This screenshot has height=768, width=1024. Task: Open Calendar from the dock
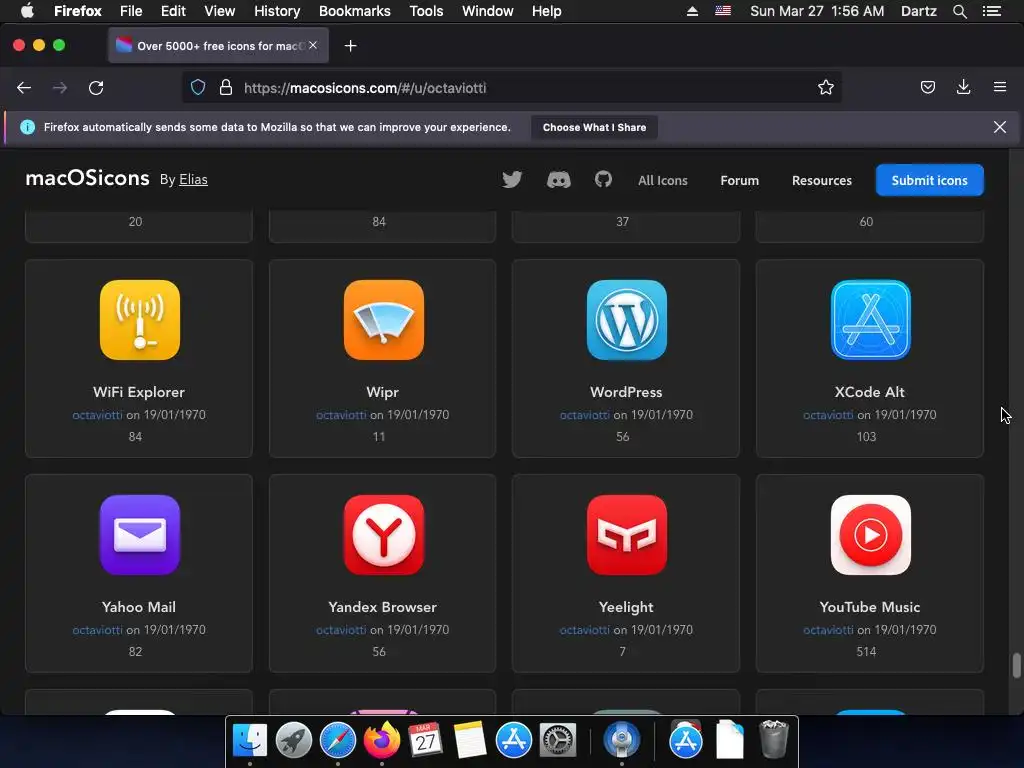tap(425, 741)
